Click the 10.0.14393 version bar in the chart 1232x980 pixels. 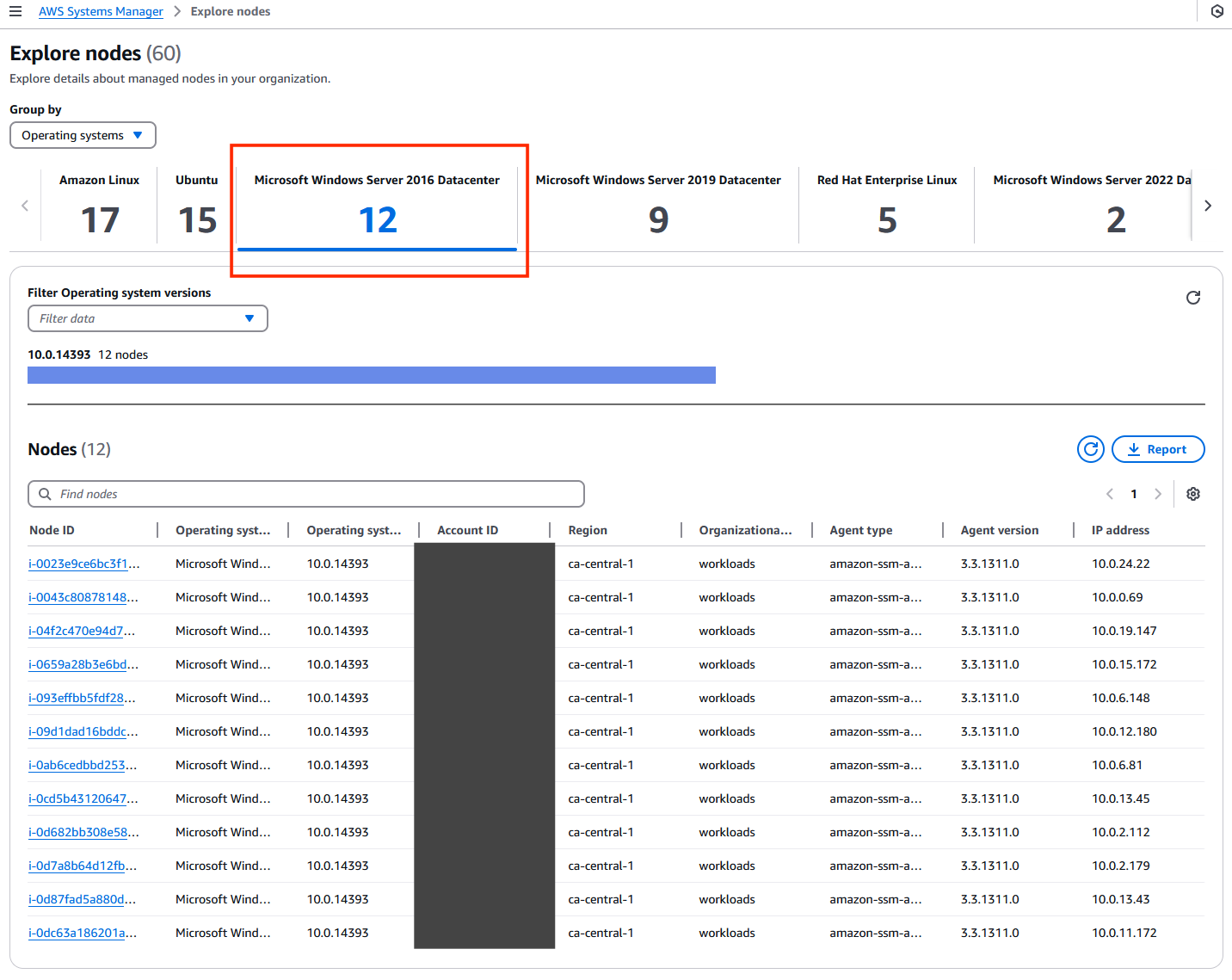click(x=372, y=375)
